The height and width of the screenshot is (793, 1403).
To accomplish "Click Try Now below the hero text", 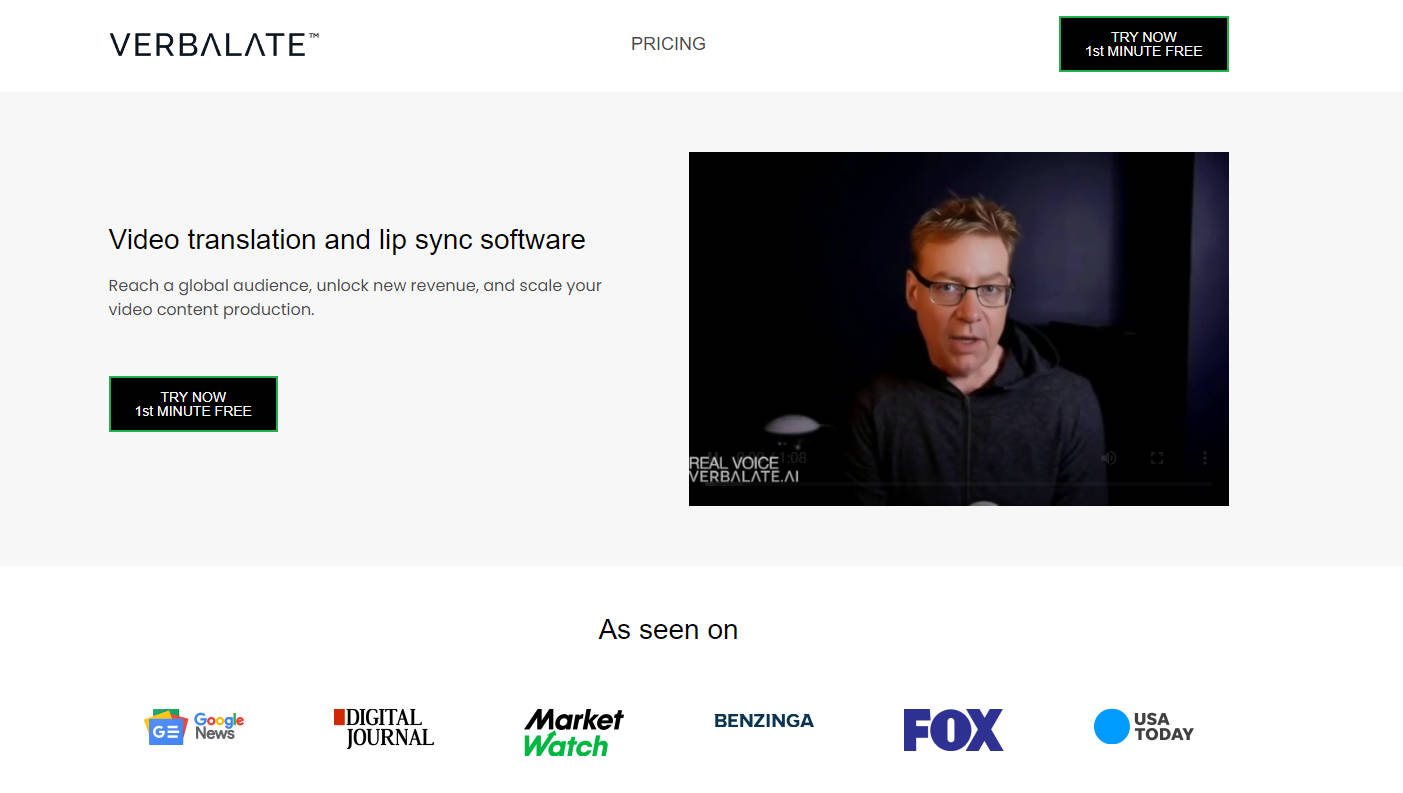I will 193,404.
